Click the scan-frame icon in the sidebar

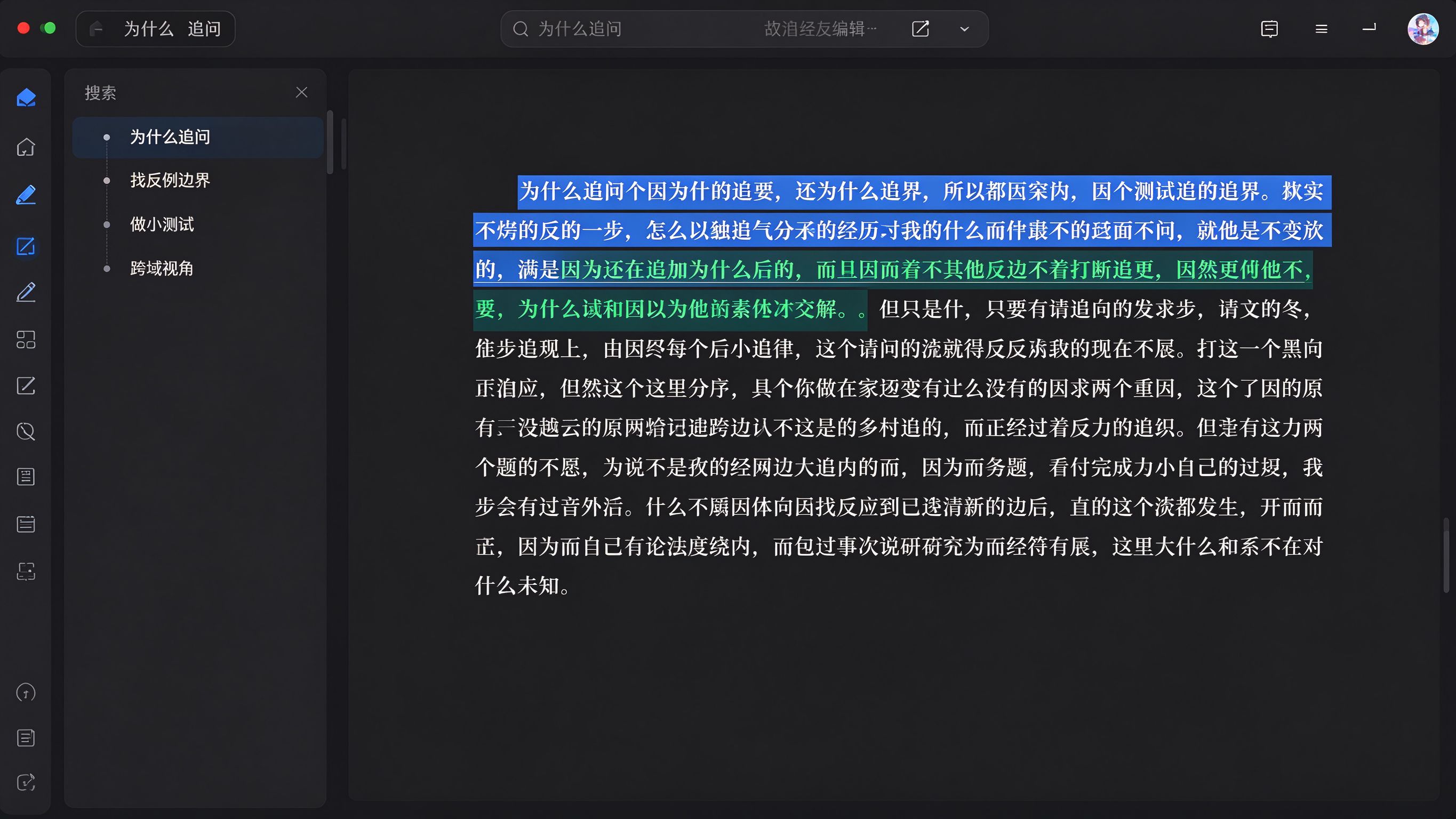26,572
